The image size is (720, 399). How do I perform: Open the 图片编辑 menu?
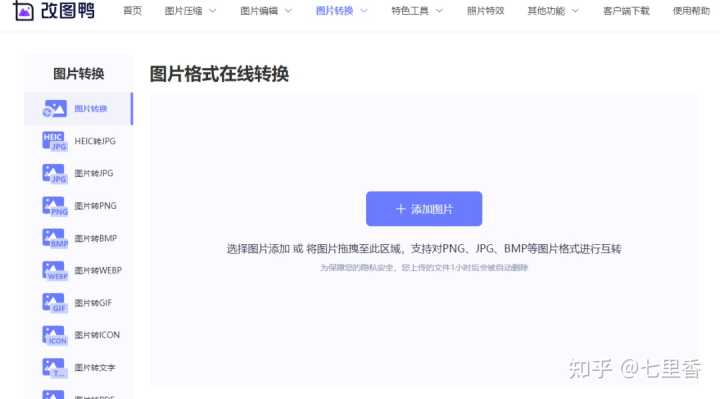point(259,11)
